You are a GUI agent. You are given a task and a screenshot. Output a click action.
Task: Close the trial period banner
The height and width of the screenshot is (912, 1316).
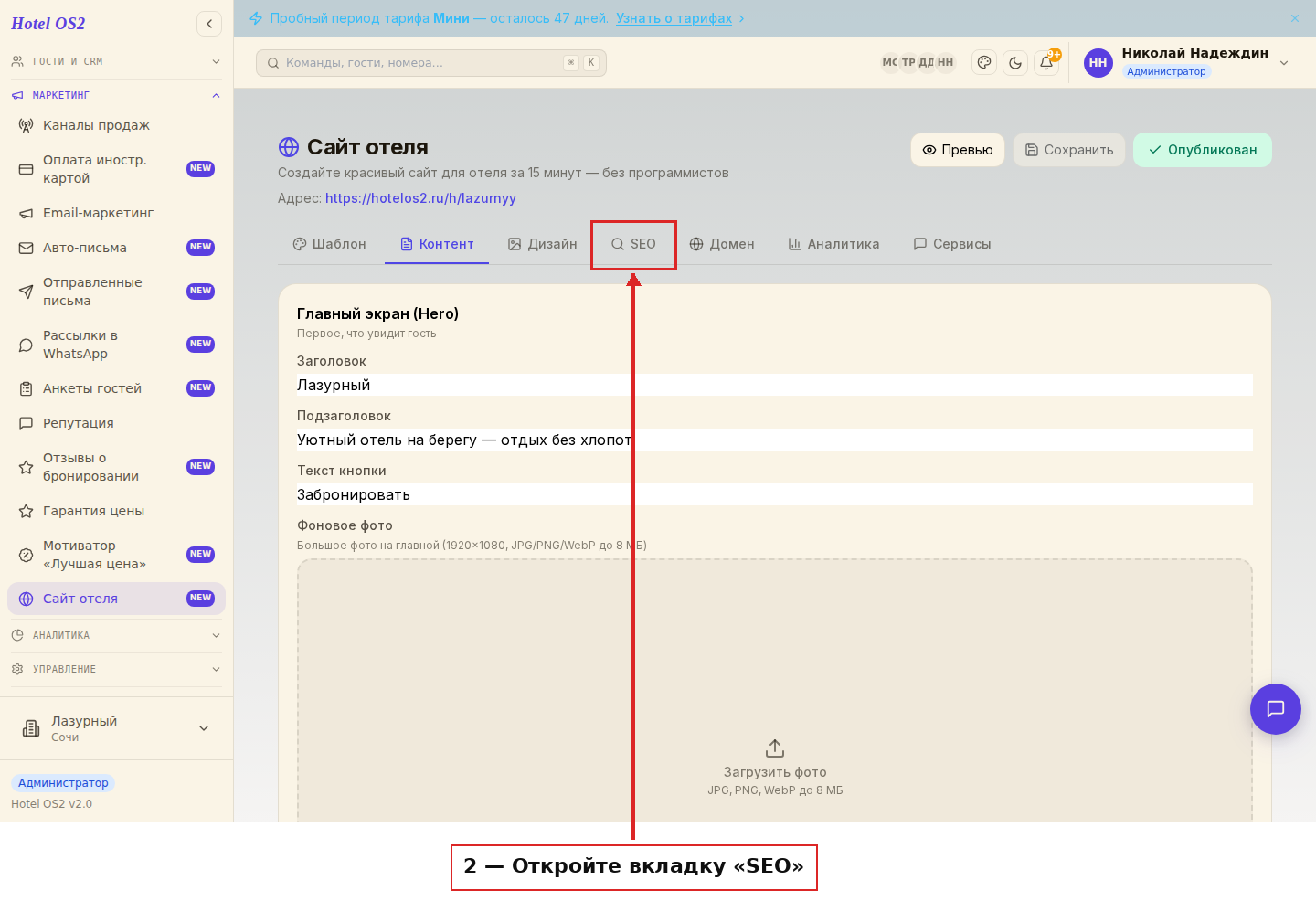point(1295,18)
